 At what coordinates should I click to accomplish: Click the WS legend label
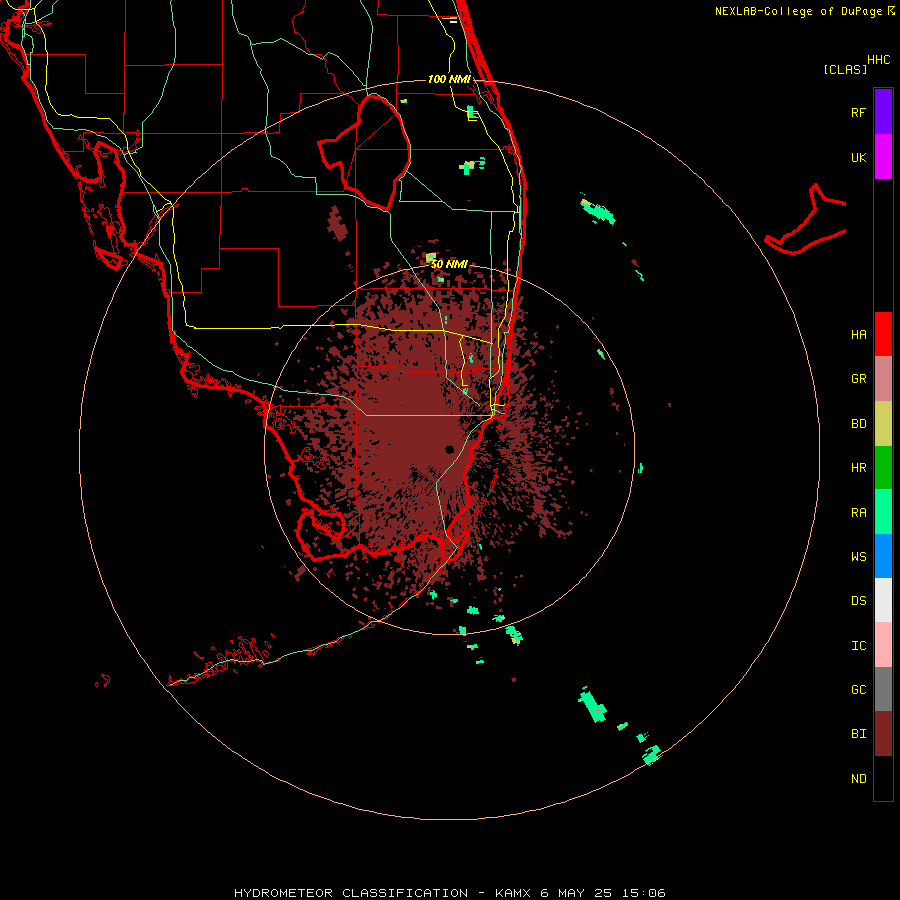click(x=858, y=557)
